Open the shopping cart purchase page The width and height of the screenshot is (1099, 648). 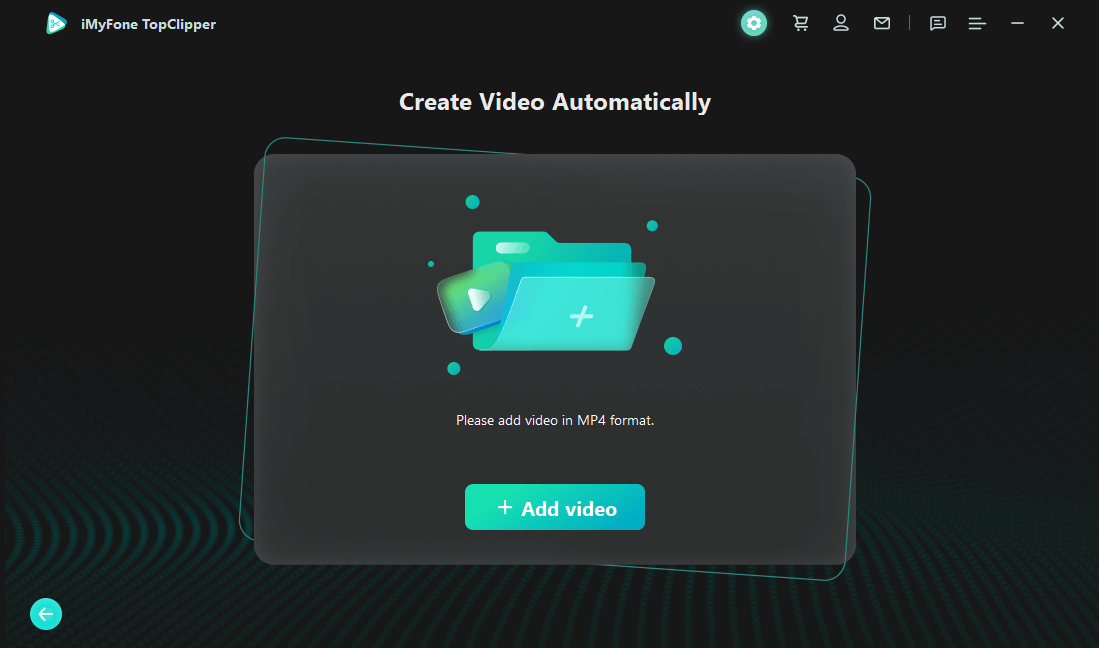[800, 23]
